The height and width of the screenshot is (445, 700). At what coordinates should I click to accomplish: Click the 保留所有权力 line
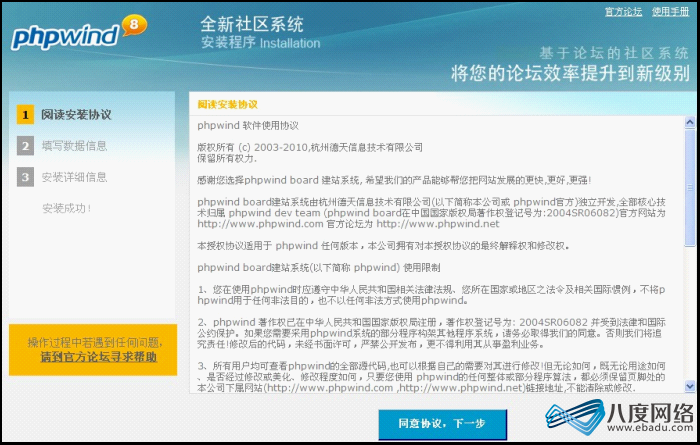(227, 158)
